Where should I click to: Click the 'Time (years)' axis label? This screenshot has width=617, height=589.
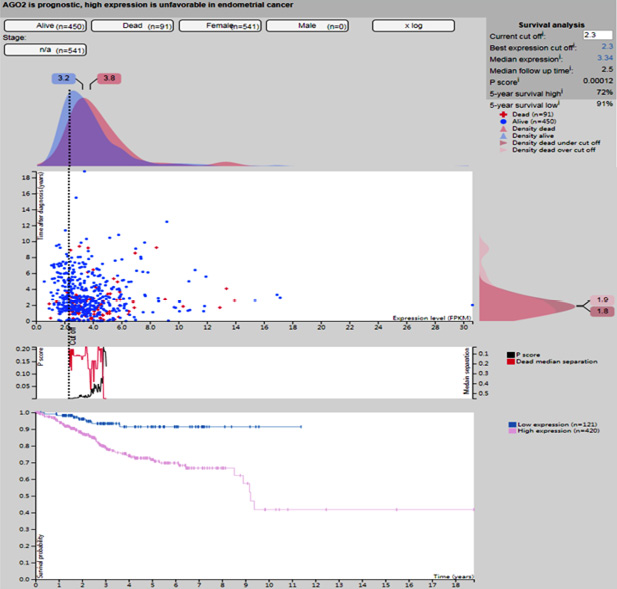pos(453,576)
